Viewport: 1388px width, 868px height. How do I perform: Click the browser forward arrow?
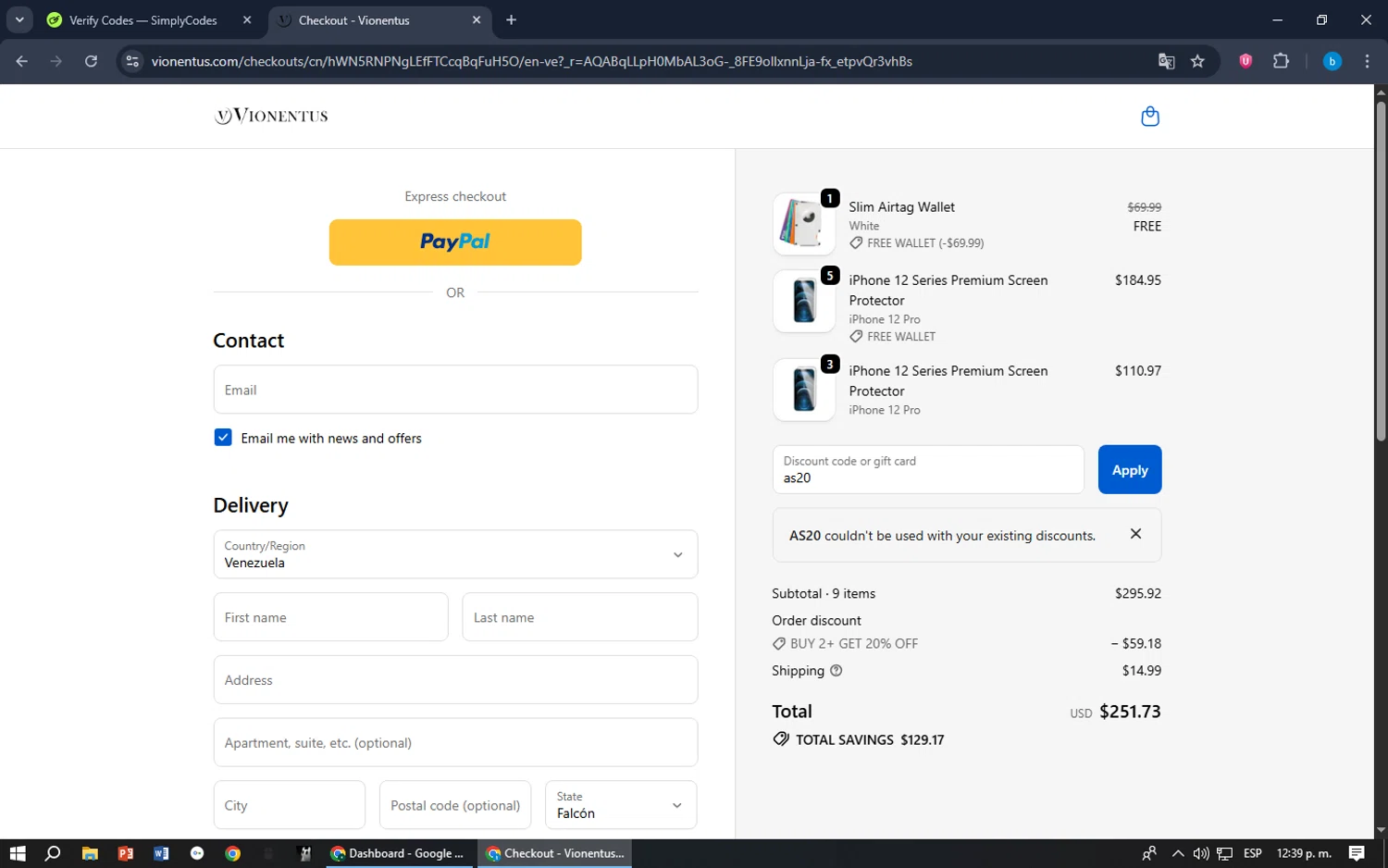tap(56, 61)
